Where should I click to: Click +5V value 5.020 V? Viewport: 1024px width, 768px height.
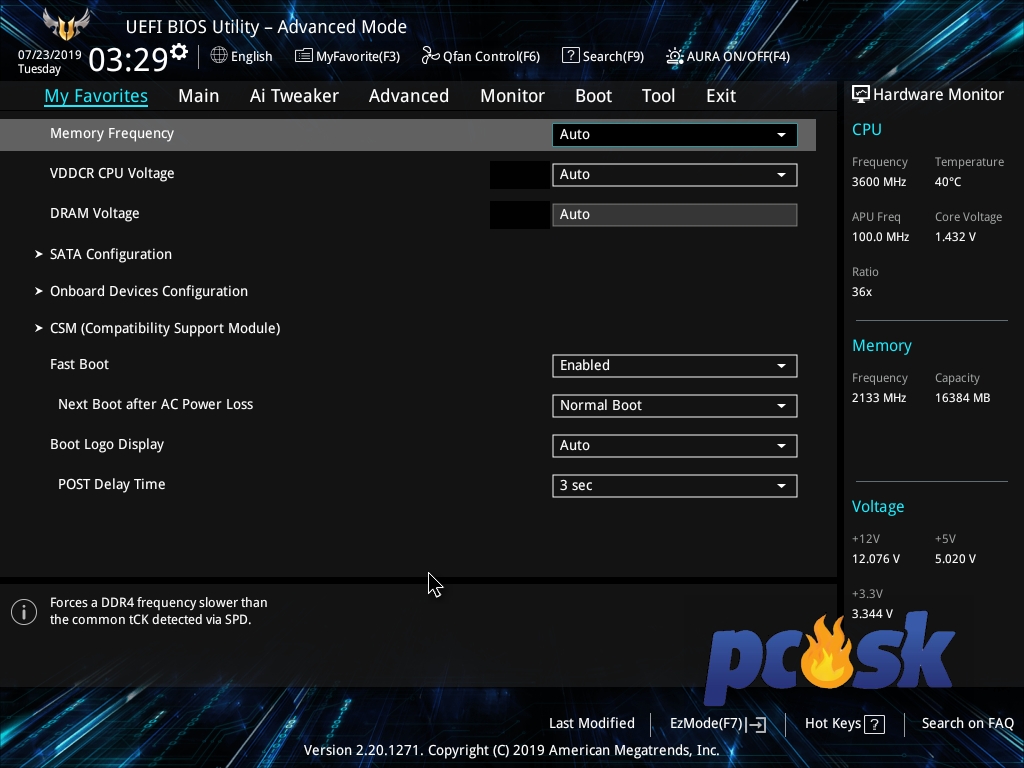955,559
